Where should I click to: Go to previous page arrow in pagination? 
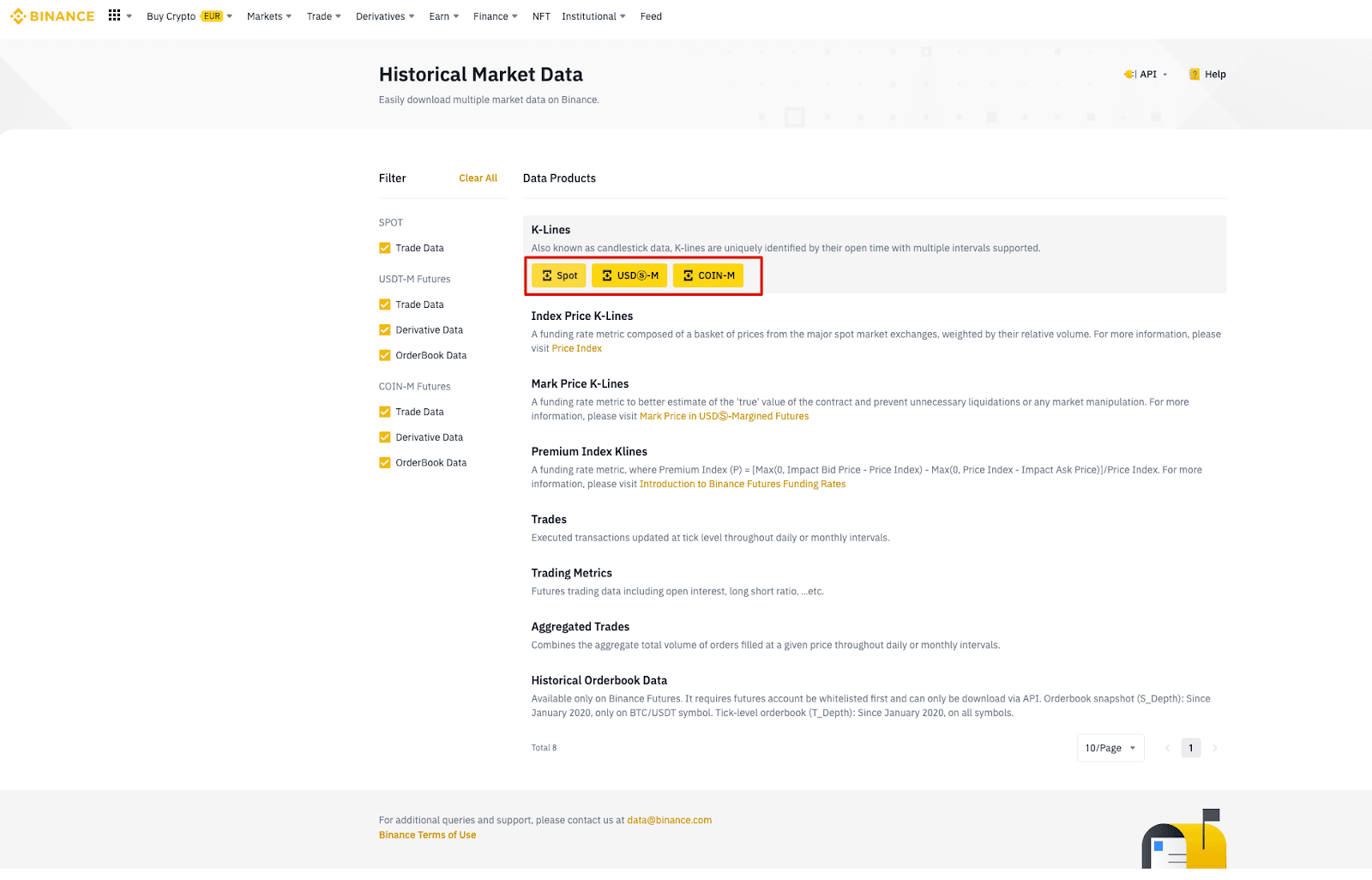1167,748
